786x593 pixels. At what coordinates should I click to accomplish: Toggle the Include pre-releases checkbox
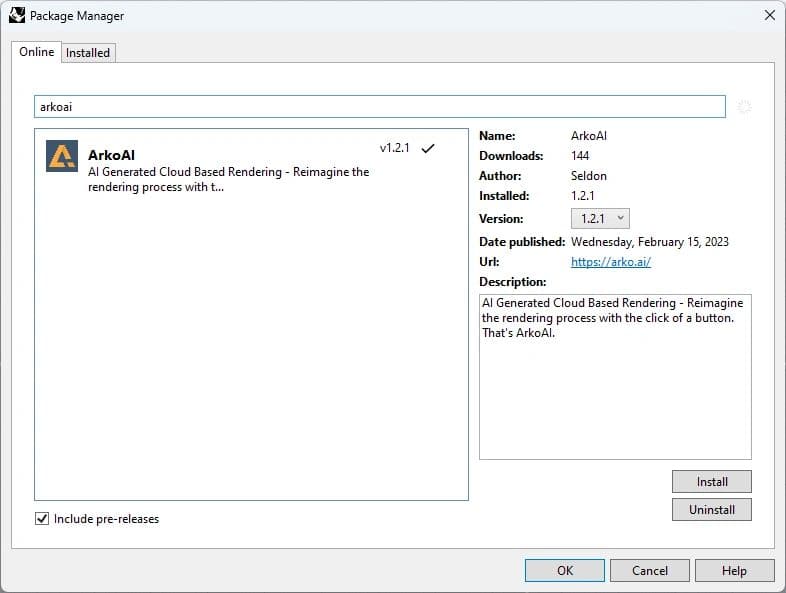[x=42, y=518]
